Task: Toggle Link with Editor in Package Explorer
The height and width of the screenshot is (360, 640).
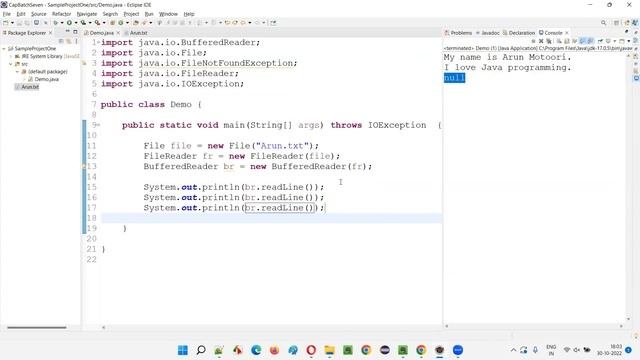Action: tap(69, 41)
